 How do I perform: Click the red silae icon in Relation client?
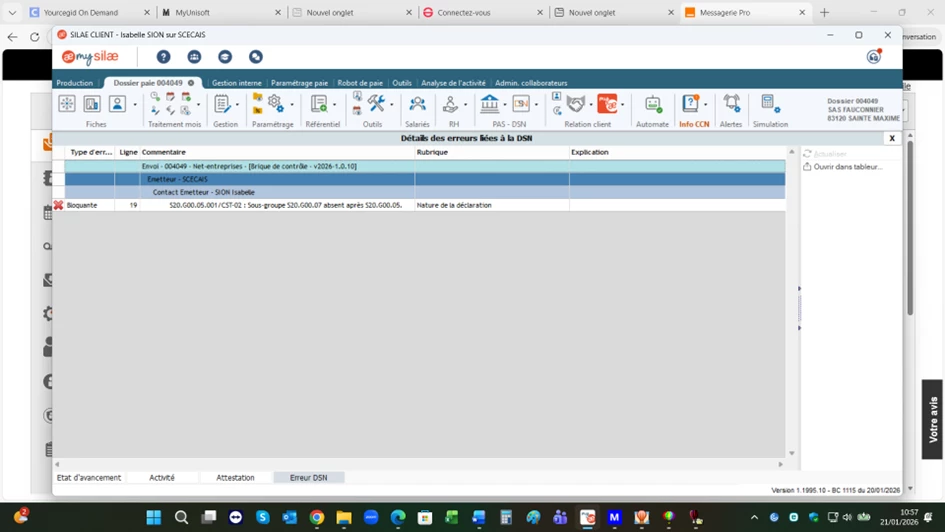607,104
